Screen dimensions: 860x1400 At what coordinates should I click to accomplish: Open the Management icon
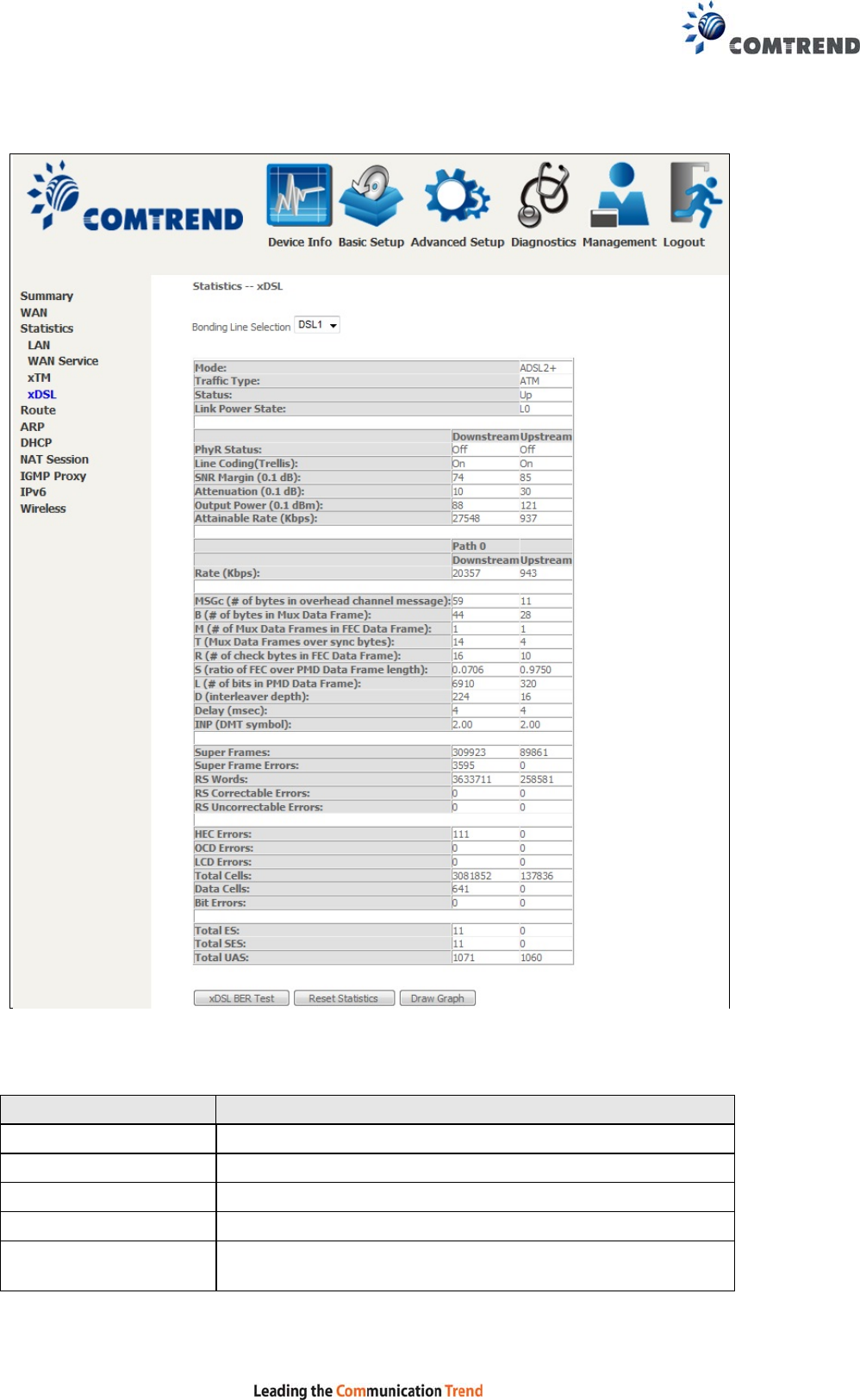[619, 196]
